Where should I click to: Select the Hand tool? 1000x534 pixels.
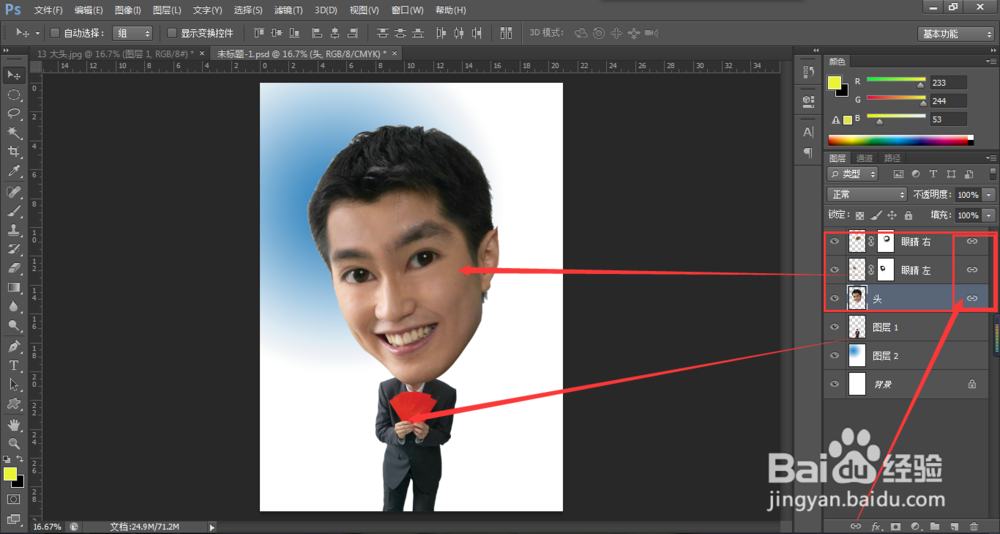tap(13, 425)
